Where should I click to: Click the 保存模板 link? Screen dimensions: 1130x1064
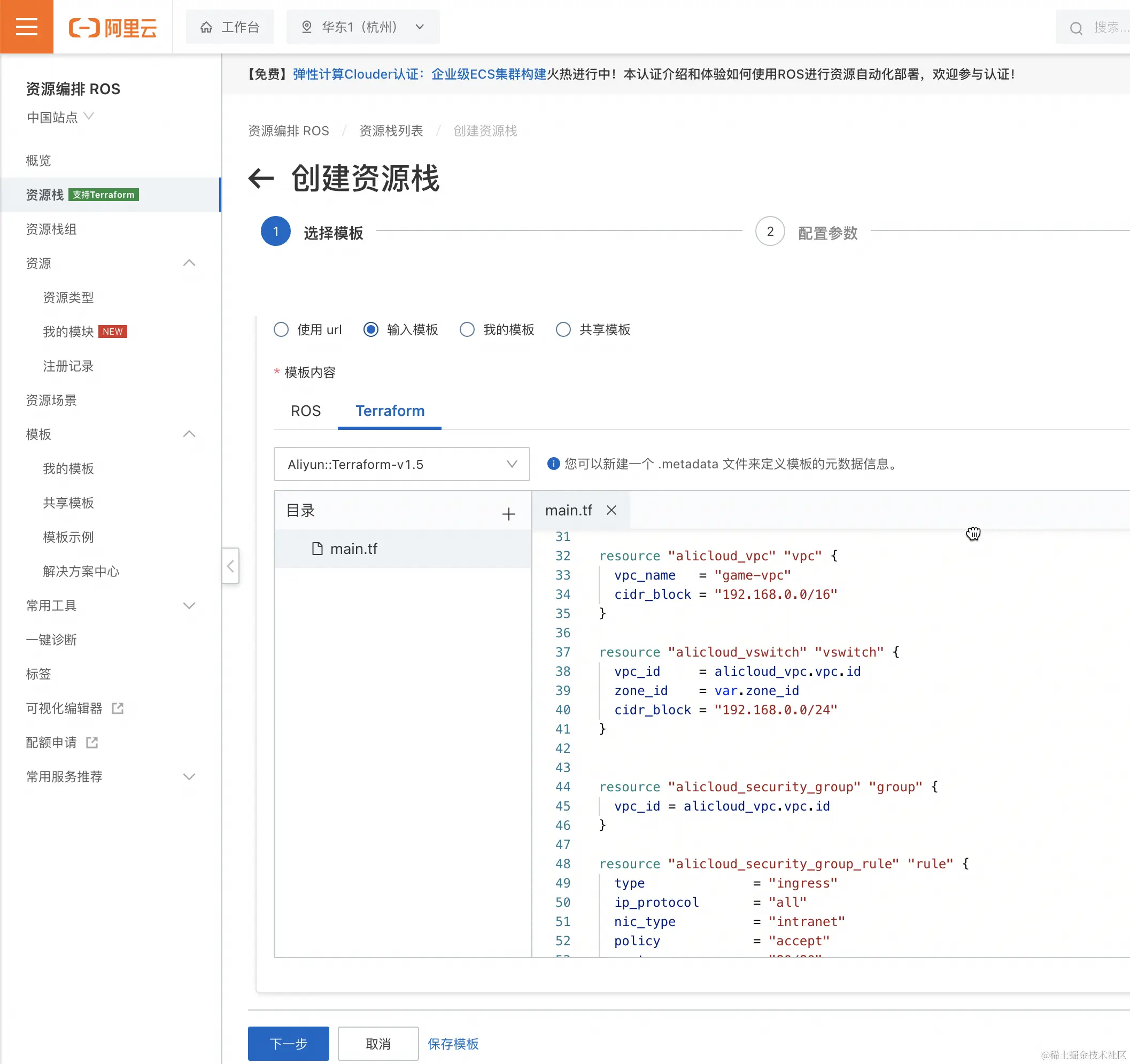point(452,1044)
